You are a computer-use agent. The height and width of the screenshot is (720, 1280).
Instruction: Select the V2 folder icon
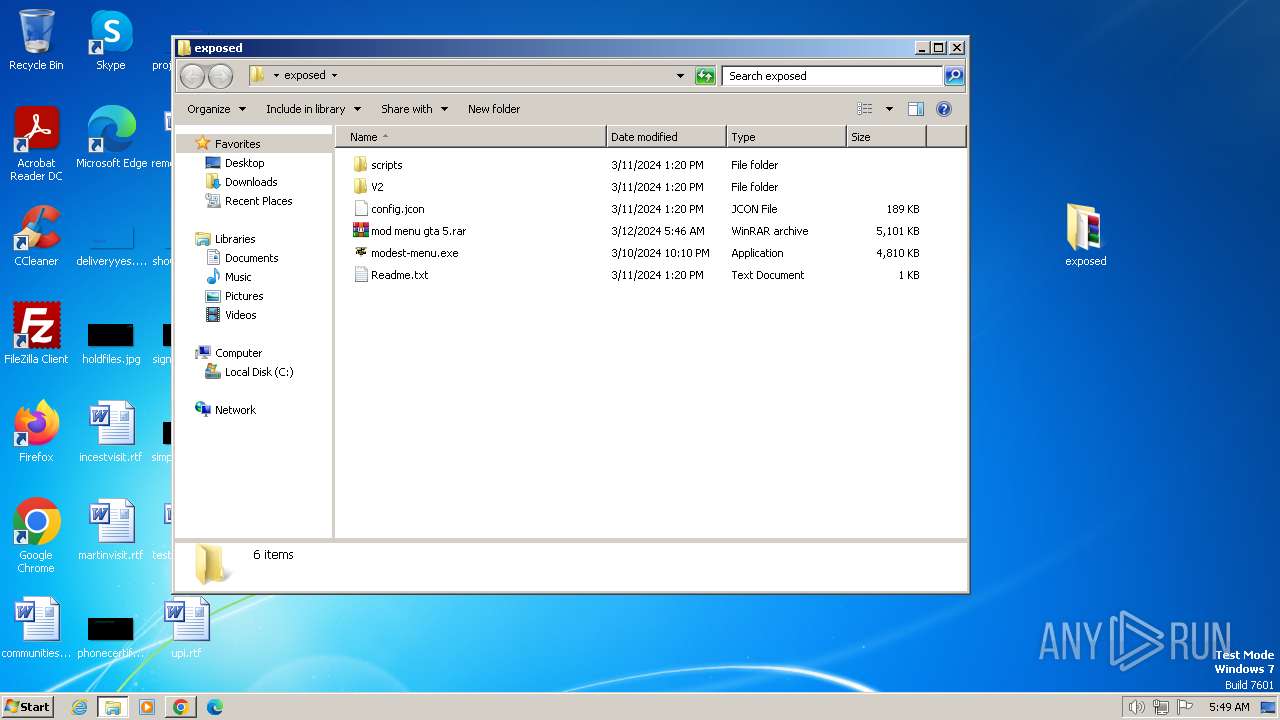[361, 187]
